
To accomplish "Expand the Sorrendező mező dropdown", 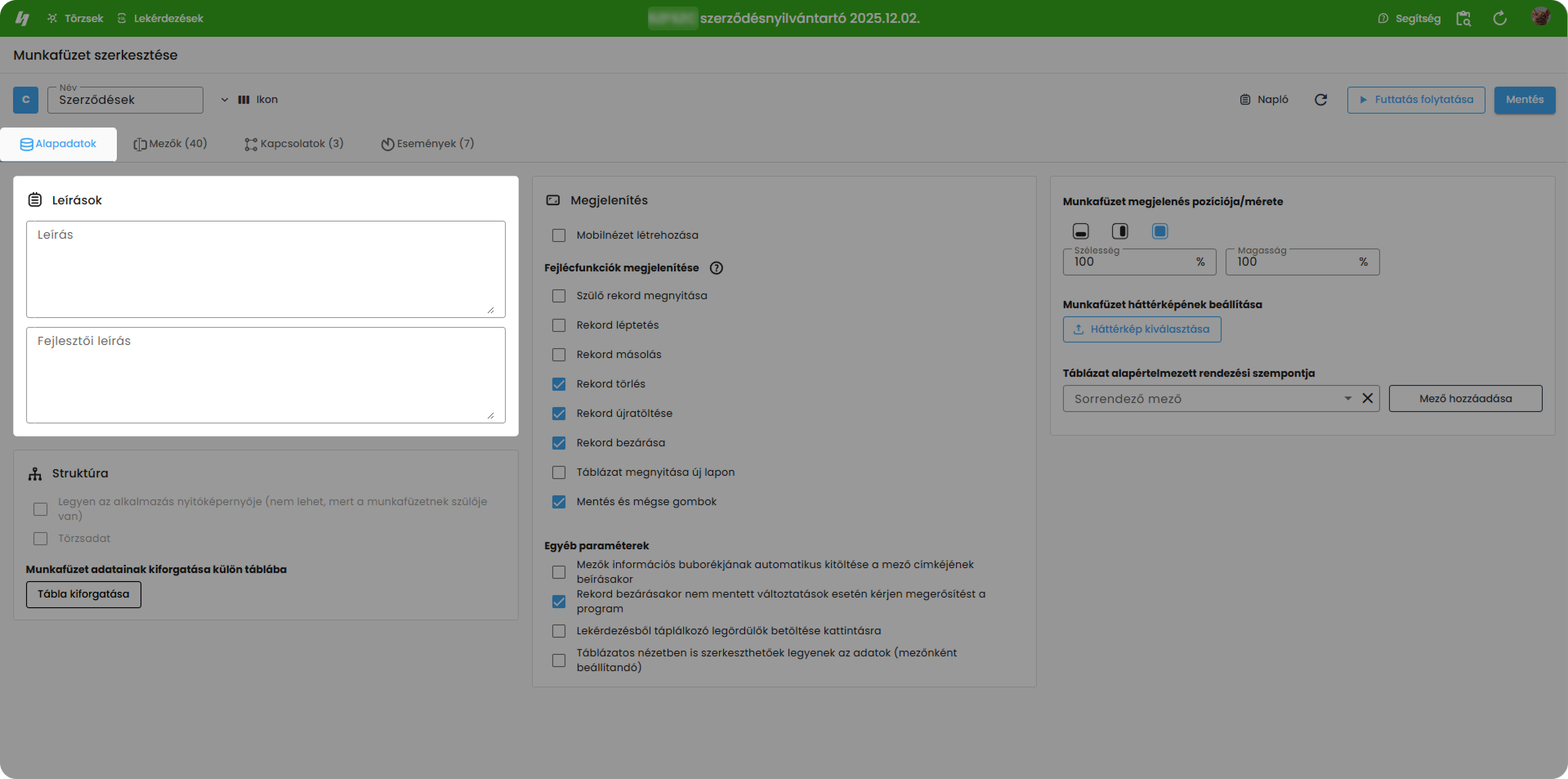I will tap(1347, 399).
